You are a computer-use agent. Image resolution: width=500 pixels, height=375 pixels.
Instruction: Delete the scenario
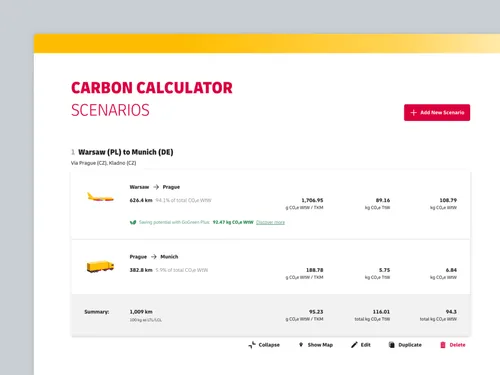click(x=453, y=345)
